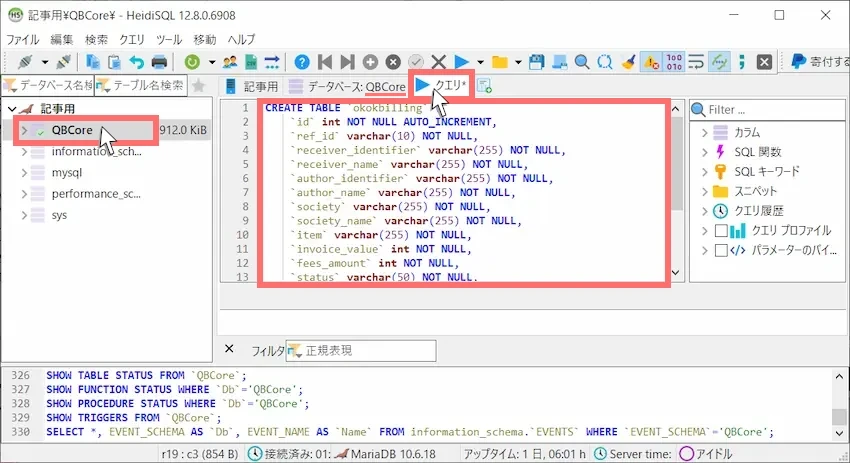Toggle binary 100/010 display button

(x=674, y=62)
